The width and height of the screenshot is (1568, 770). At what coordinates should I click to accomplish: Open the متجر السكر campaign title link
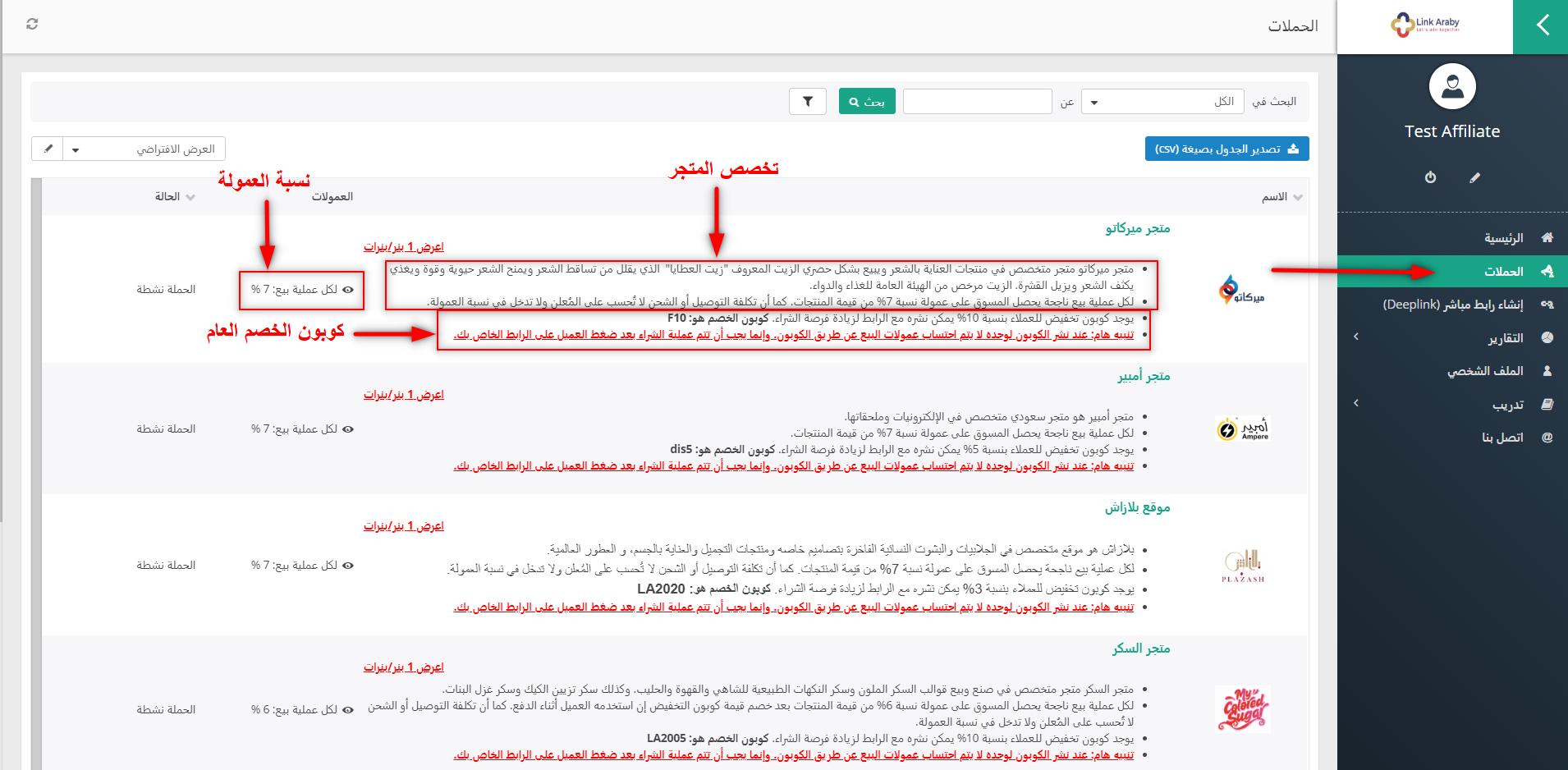pyautogui.click(x=1141, y=649)
